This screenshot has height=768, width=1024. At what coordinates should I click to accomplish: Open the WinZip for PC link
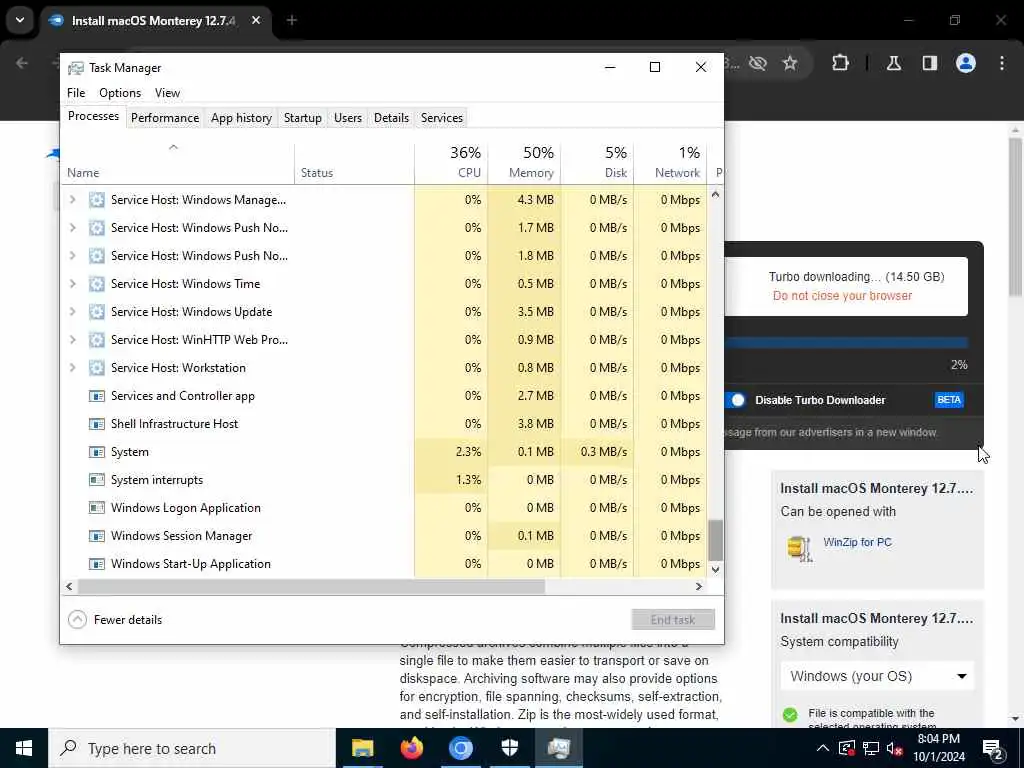point(857,542)
